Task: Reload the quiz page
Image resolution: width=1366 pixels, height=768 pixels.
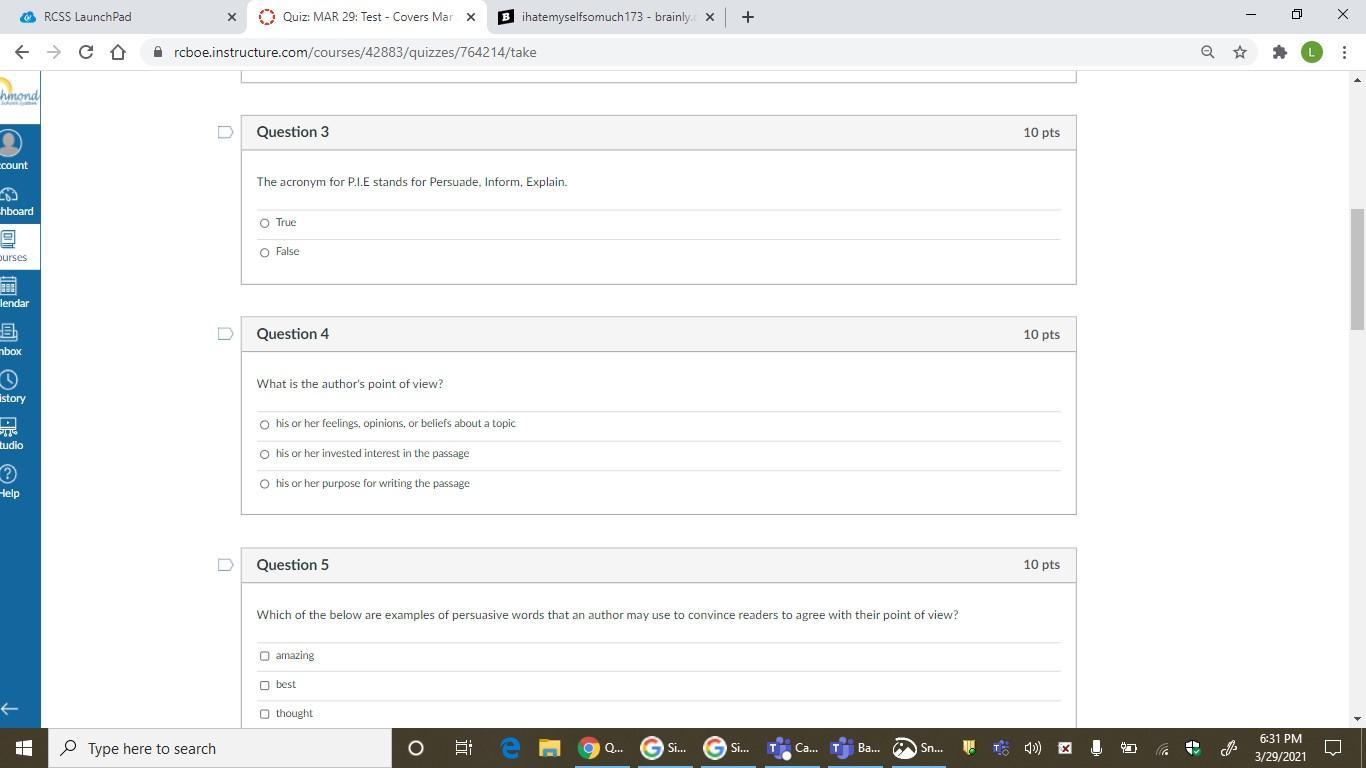Action: tap(86, 52)
